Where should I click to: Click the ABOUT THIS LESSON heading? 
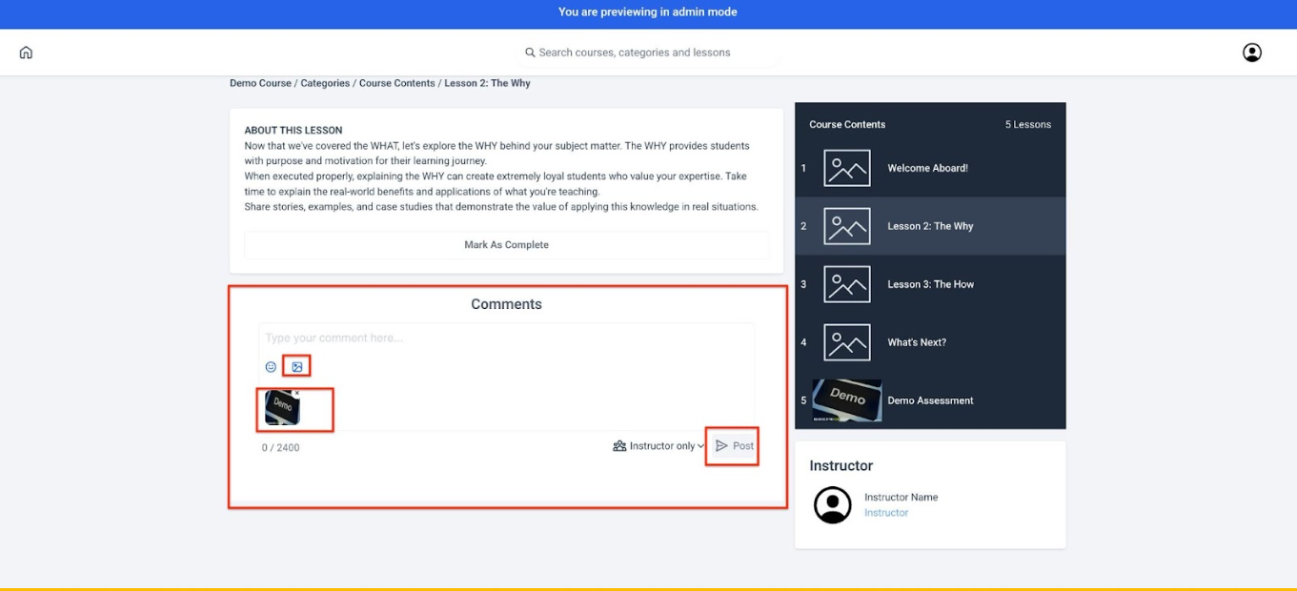click(x=293, y=130)
